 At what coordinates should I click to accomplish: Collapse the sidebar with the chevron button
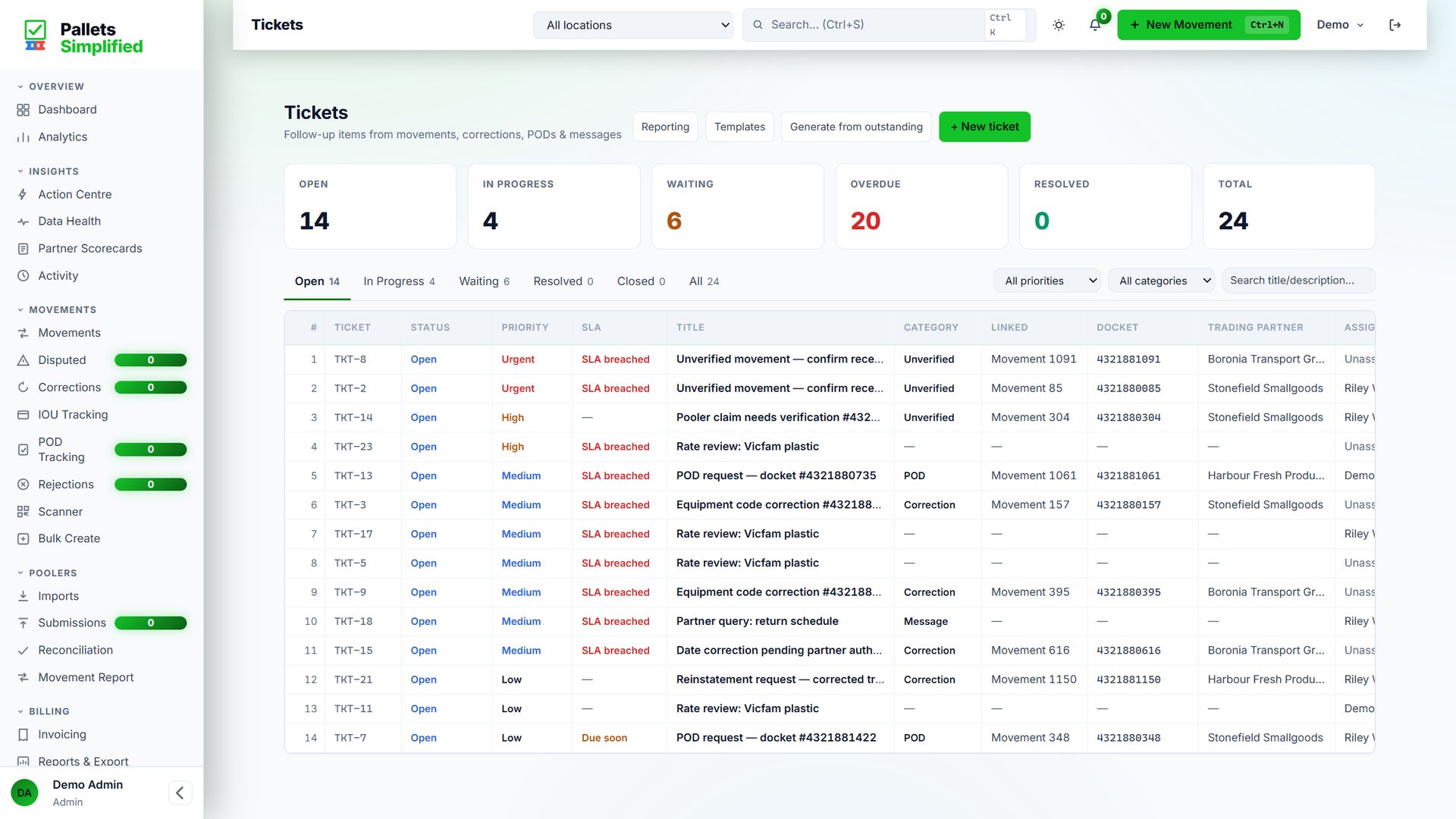[x=180, y=793]
